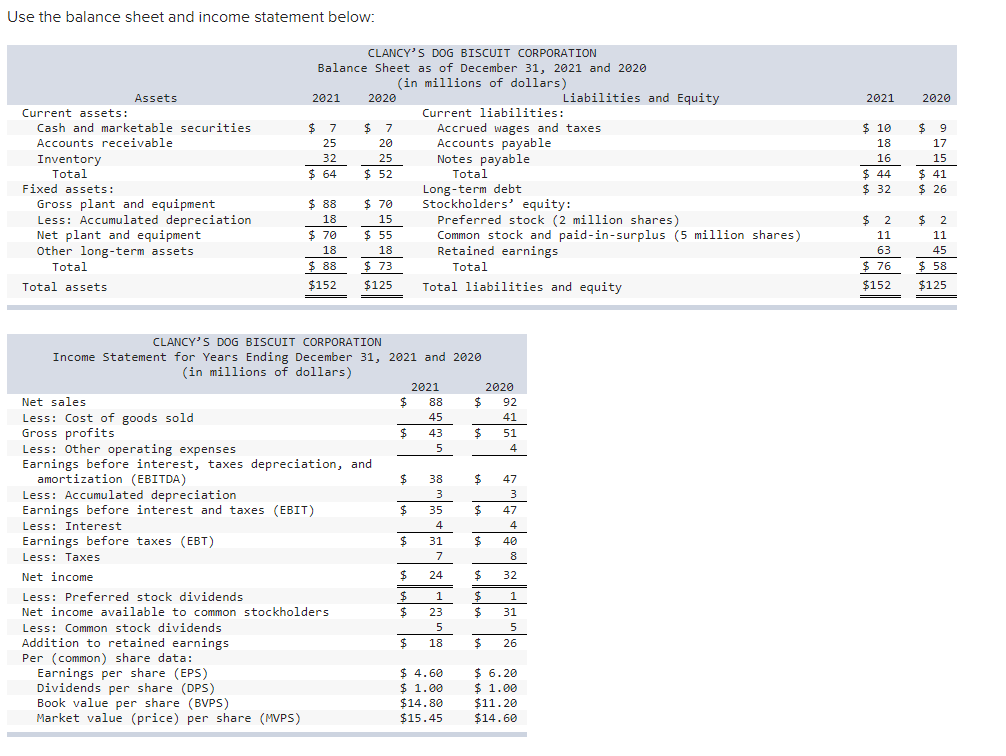Select the 2021 EPS value '$ 4.60'
The image size is (1006, 756).
pyautogui.click(x=422, y=673)
